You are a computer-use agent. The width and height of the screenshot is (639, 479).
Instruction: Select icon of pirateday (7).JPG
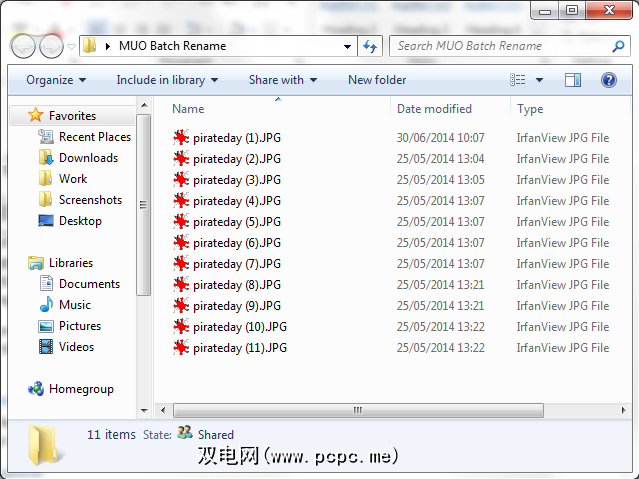click(x=181, y=263)
